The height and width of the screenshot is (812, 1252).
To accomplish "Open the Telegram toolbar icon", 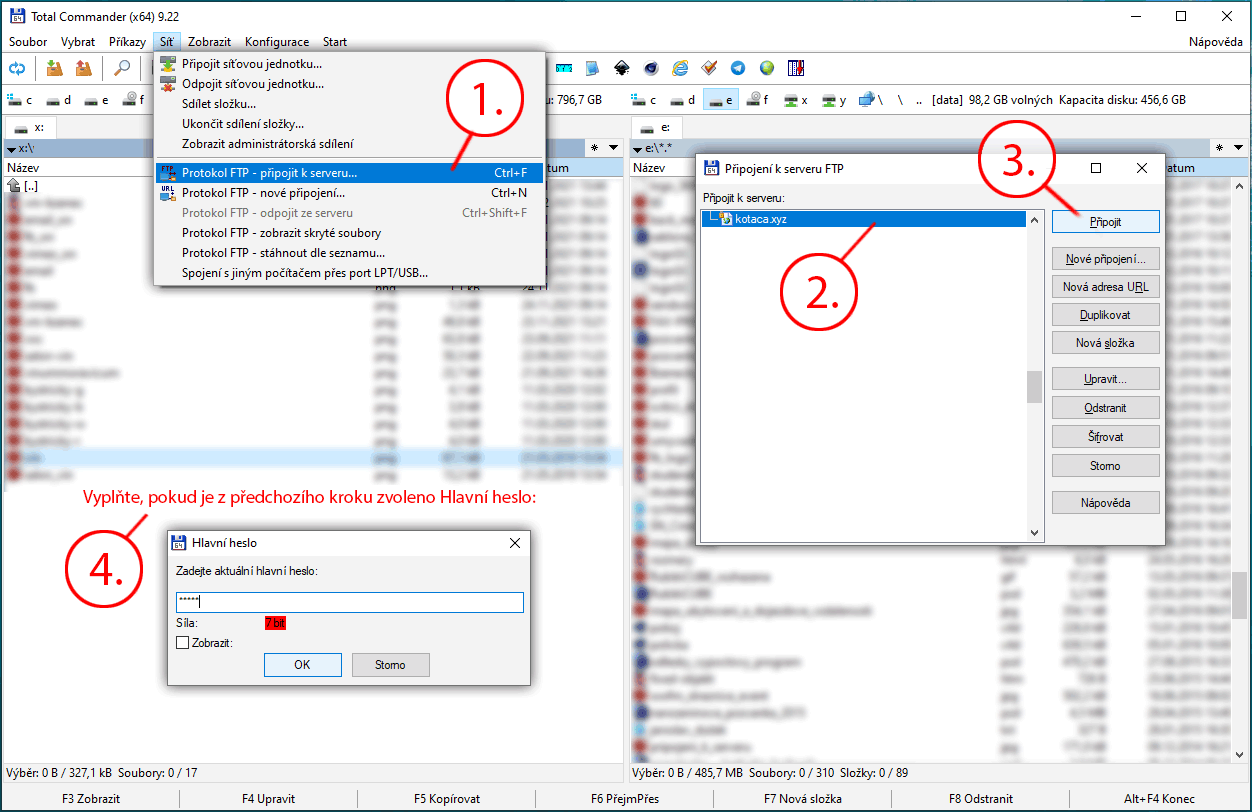I will click(738, 68).
